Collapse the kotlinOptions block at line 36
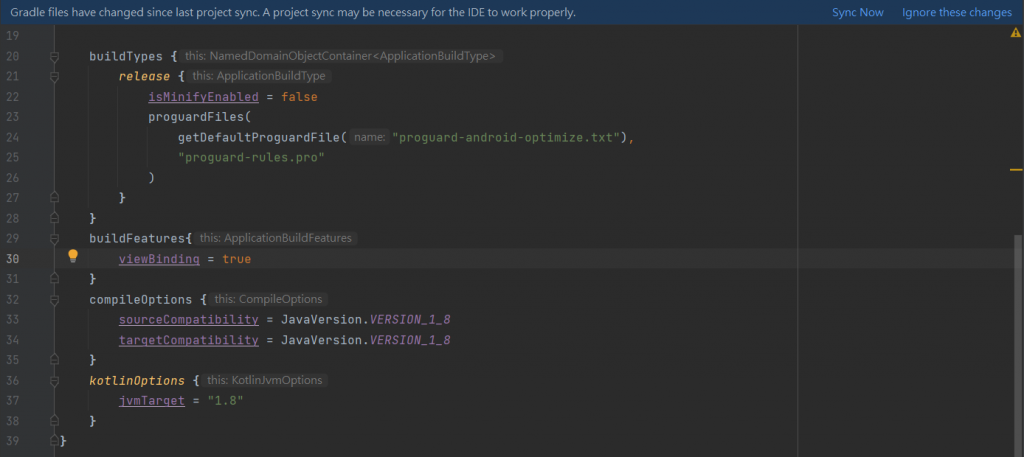Image resolution: width=1024 pixels, height=457 pixels. 54,380
